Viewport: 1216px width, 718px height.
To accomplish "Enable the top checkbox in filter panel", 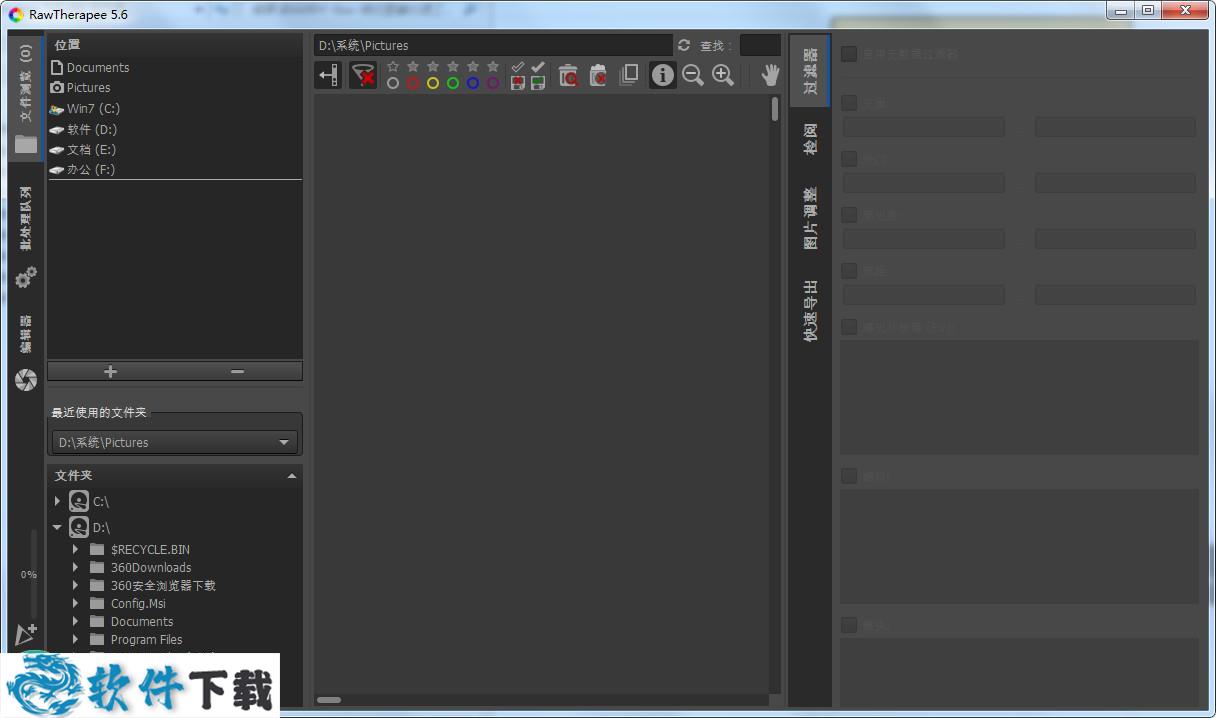I will pyautogui.click(x=849, y=54).
